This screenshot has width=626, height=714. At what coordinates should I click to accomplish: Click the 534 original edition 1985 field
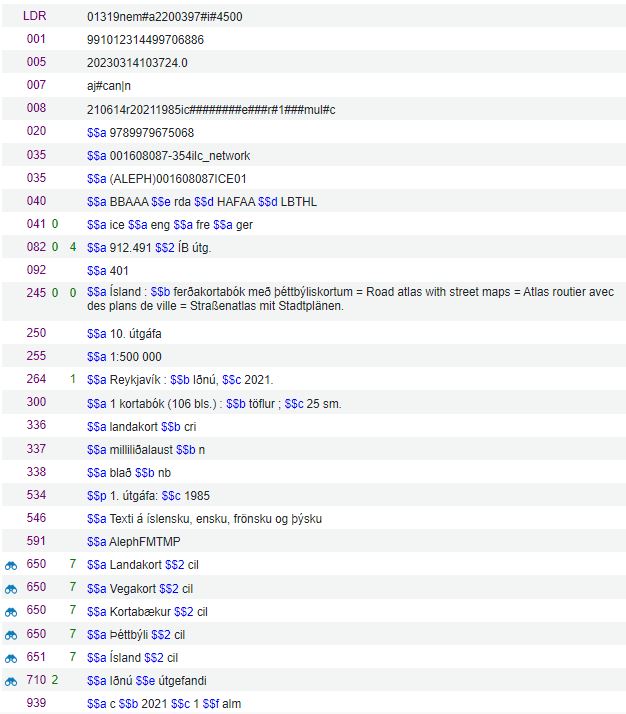point(148,495)
